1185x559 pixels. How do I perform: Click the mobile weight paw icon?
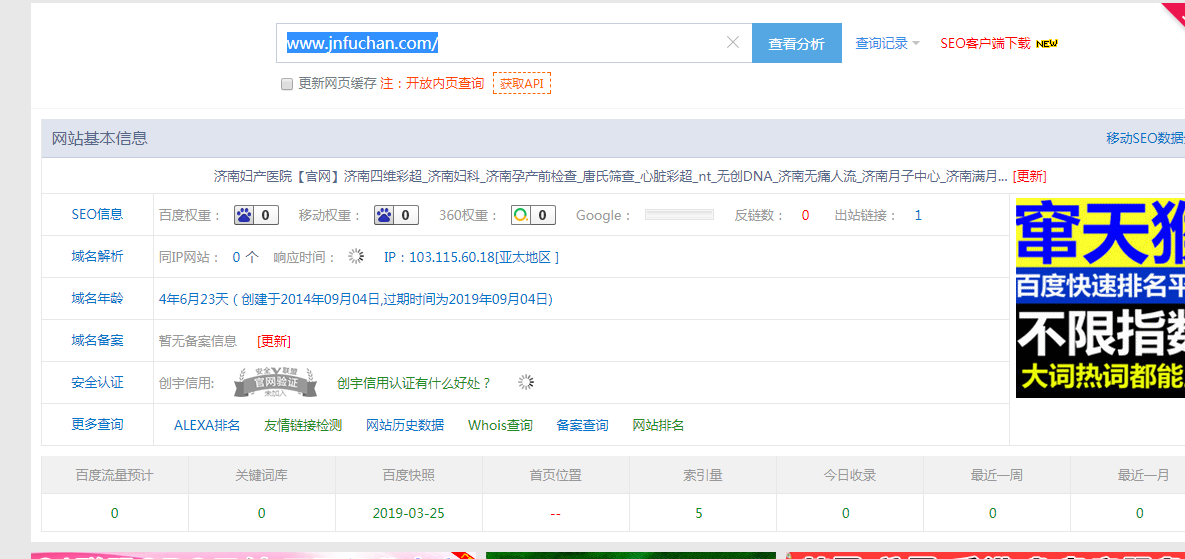point(384,215)
